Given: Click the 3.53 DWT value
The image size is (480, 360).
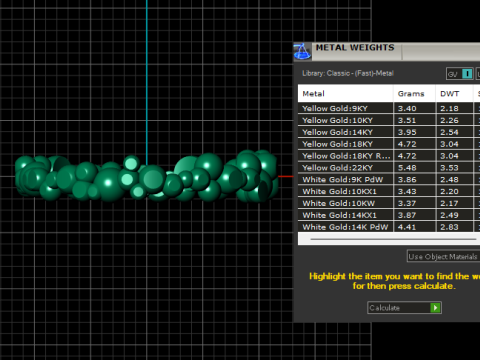Looking at the screenshot, I should (449, 168).
